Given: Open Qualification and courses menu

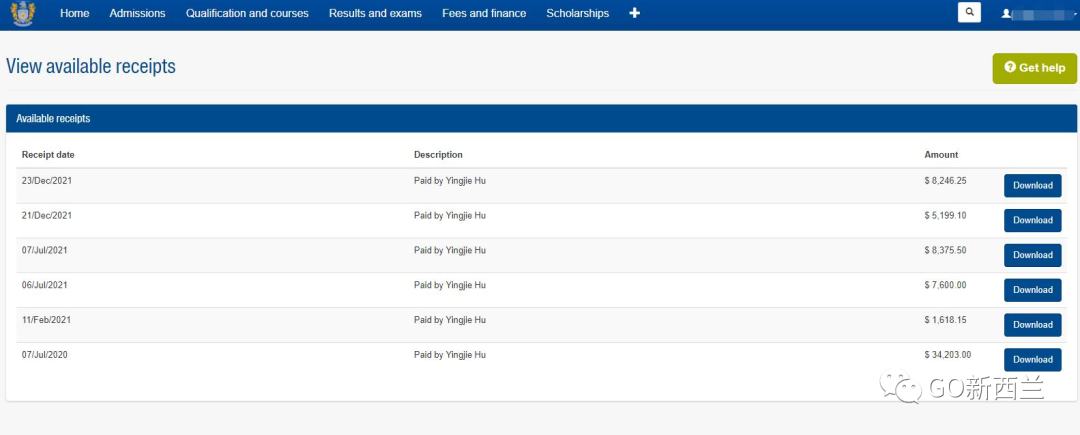Looking at the screenshot, I should coord(247,13).
